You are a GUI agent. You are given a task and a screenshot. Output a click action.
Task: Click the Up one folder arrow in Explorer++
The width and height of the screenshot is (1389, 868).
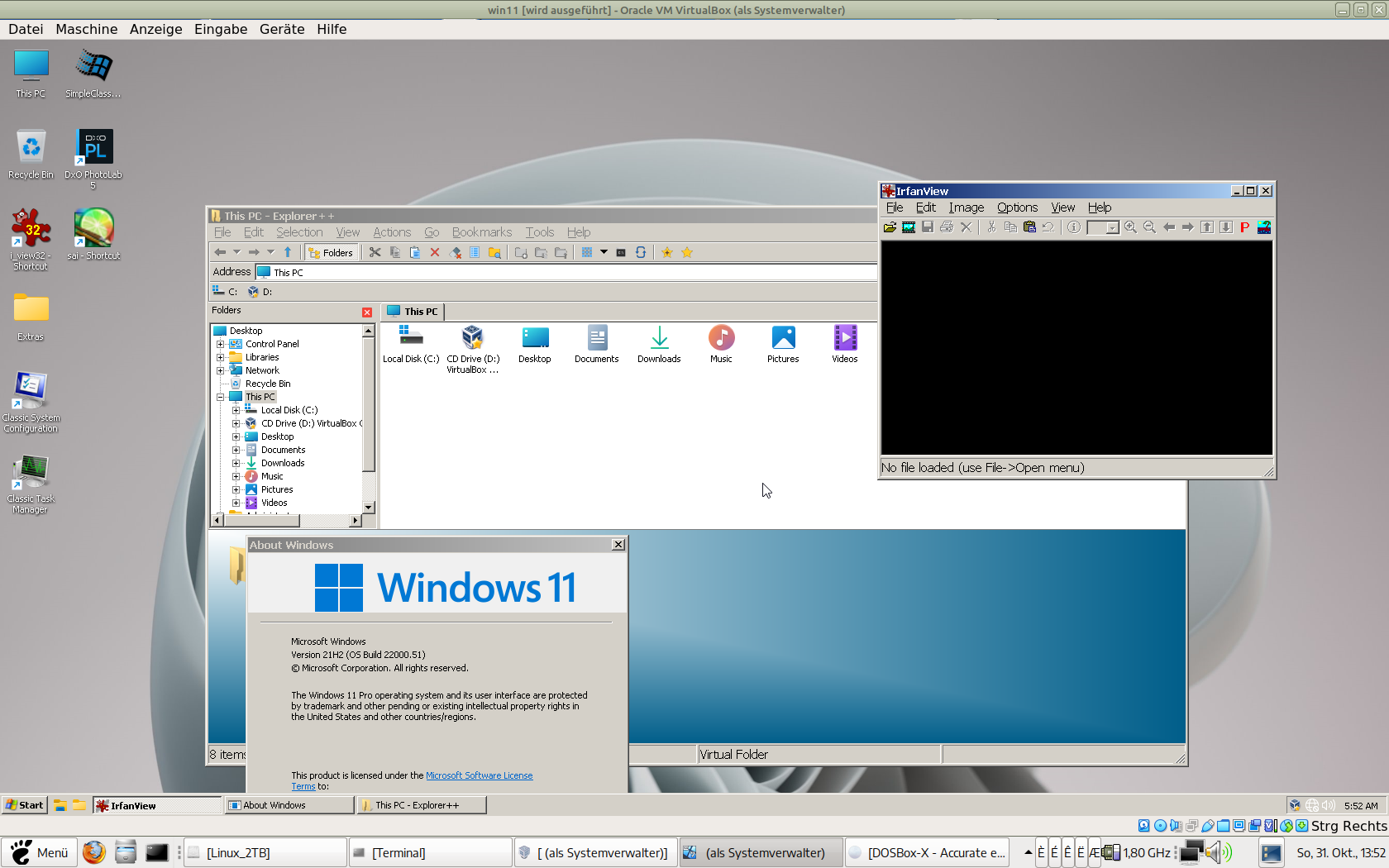pos(288,252)
